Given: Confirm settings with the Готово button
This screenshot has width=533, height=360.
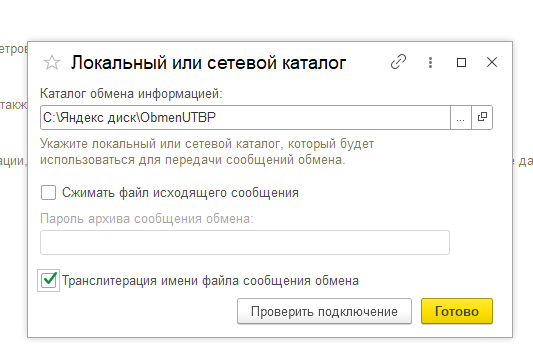Looking at the screenshot, I should 457,311.
